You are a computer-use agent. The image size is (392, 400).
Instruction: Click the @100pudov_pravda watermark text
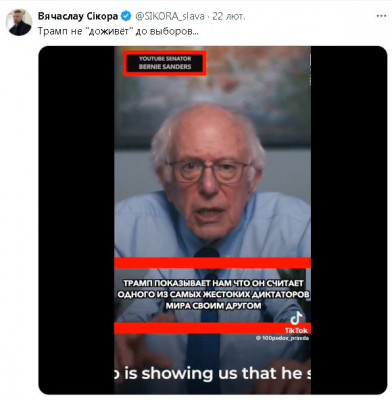point(282,338)
